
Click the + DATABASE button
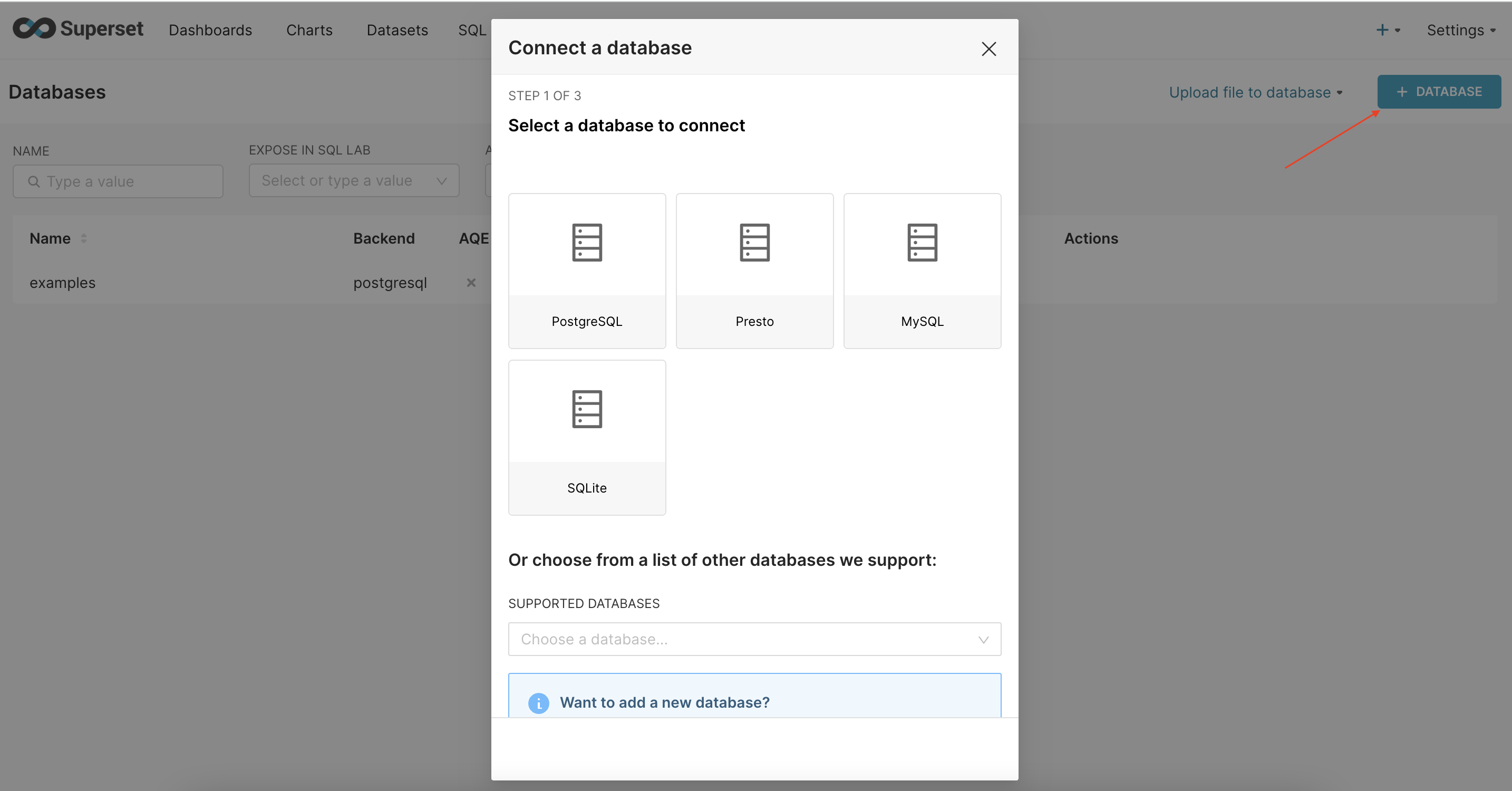point(1439,92)
